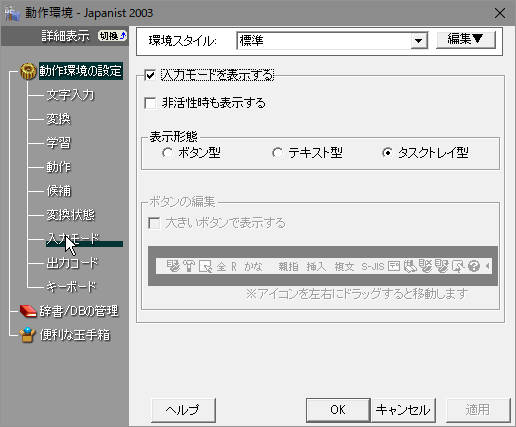516x427 pixels.
Task: Click the 親指 indicator in button strip
Action: point(288,267)
